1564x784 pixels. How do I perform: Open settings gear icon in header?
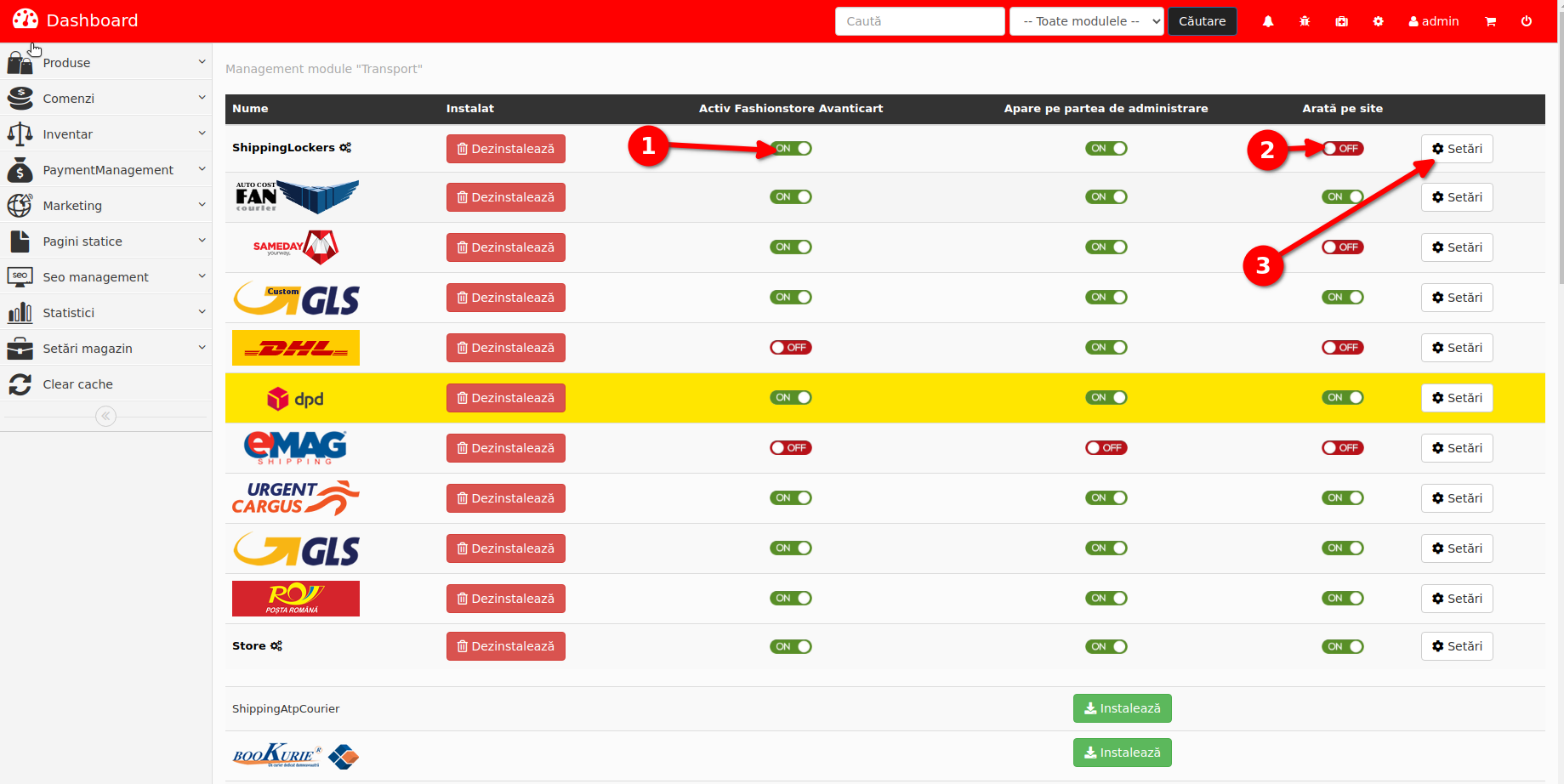click(1379, 21)
